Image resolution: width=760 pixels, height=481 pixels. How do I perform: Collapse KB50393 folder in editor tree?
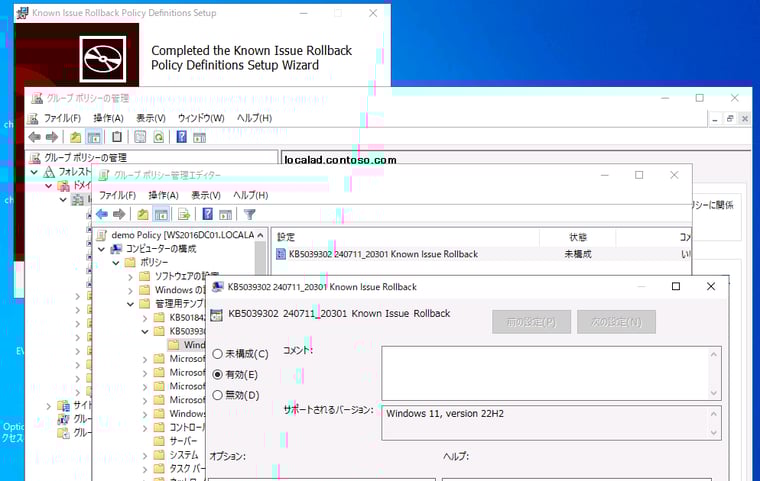pyautogui.click(x=145, y=332)
